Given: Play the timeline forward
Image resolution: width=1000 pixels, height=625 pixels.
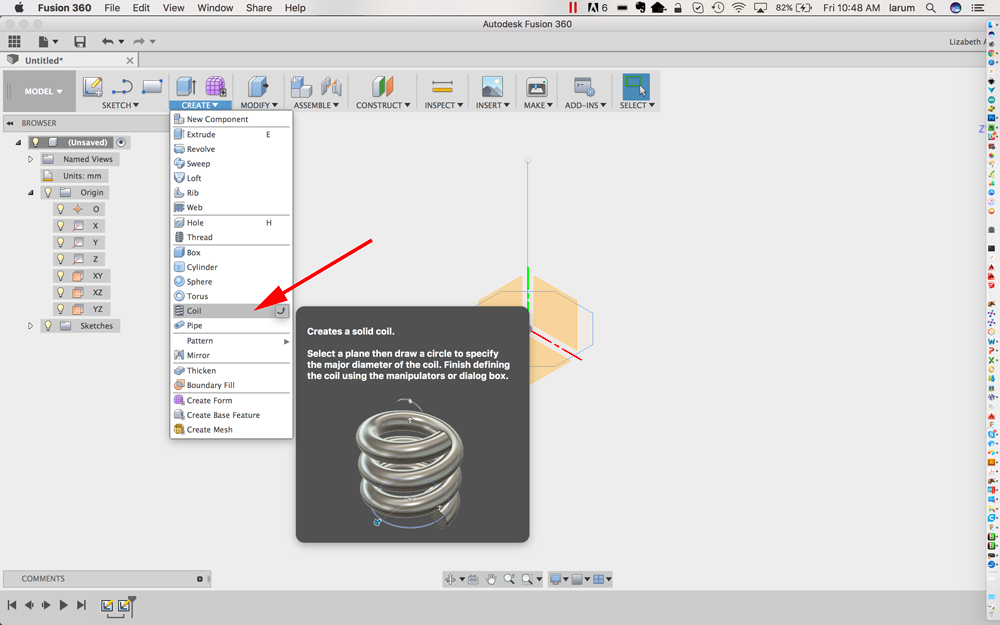Looking at the screenshot, I should [63, 605].
